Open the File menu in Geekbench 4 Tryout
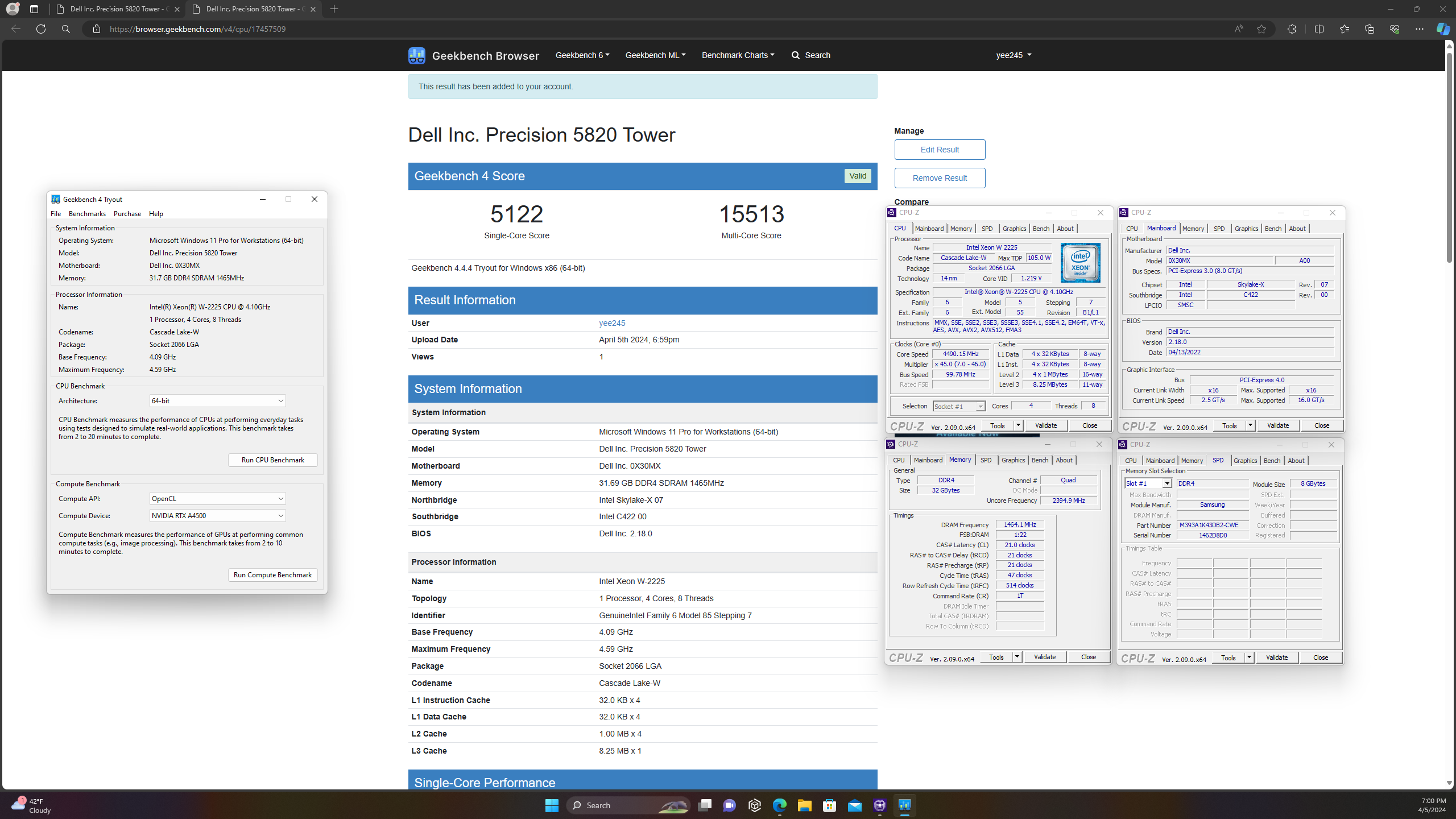 (x=56, y=214)
